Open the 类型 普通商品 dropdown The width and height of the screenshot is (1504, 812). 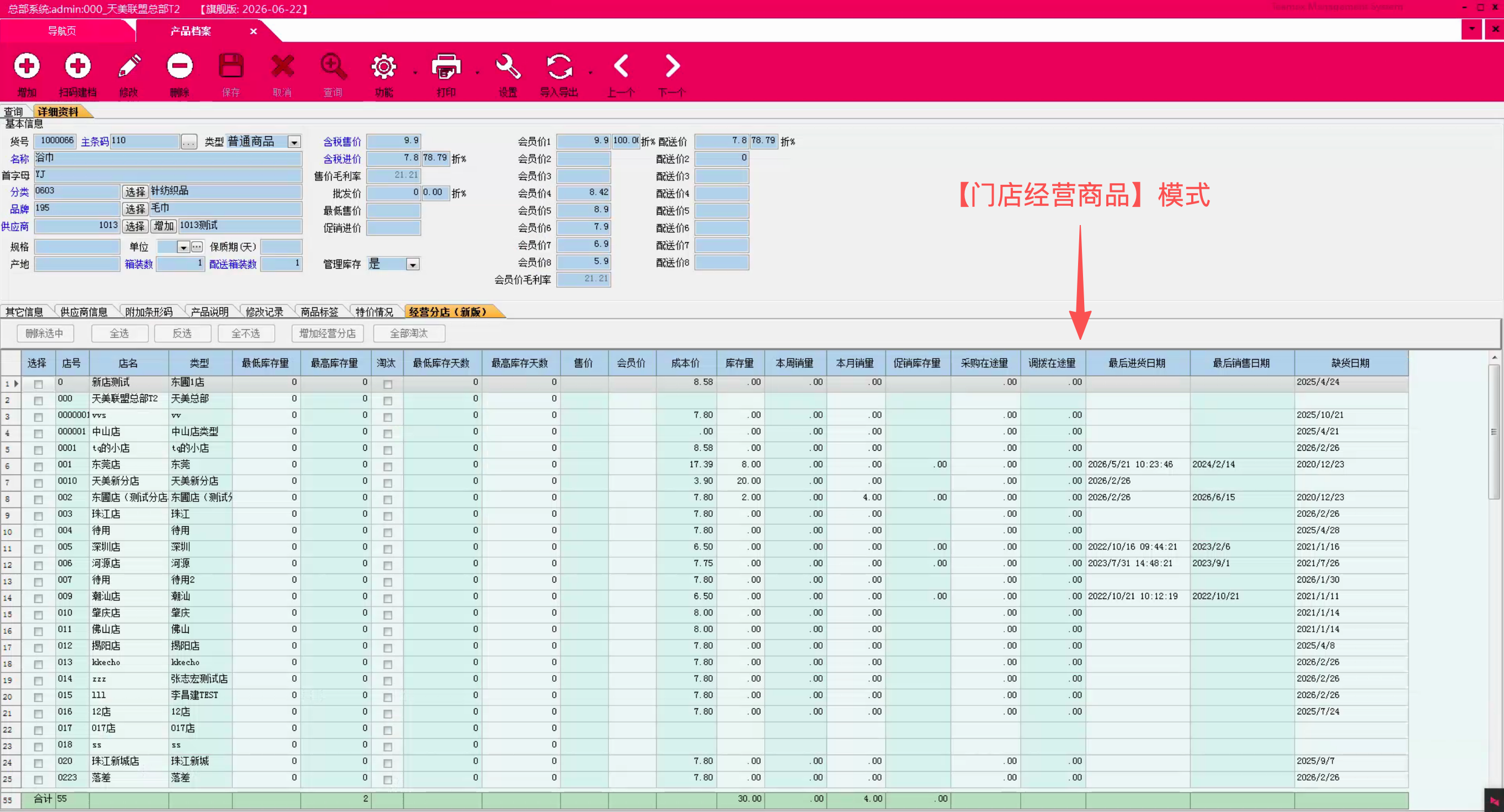(x=294, y=142)
